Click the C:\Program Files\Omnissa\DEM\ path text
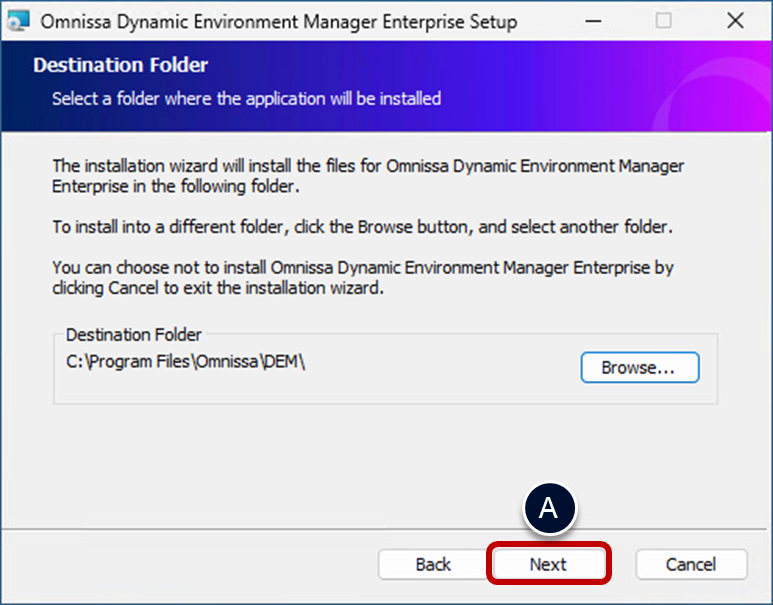The width and height of the screenshot is (773, 605). 185,362
